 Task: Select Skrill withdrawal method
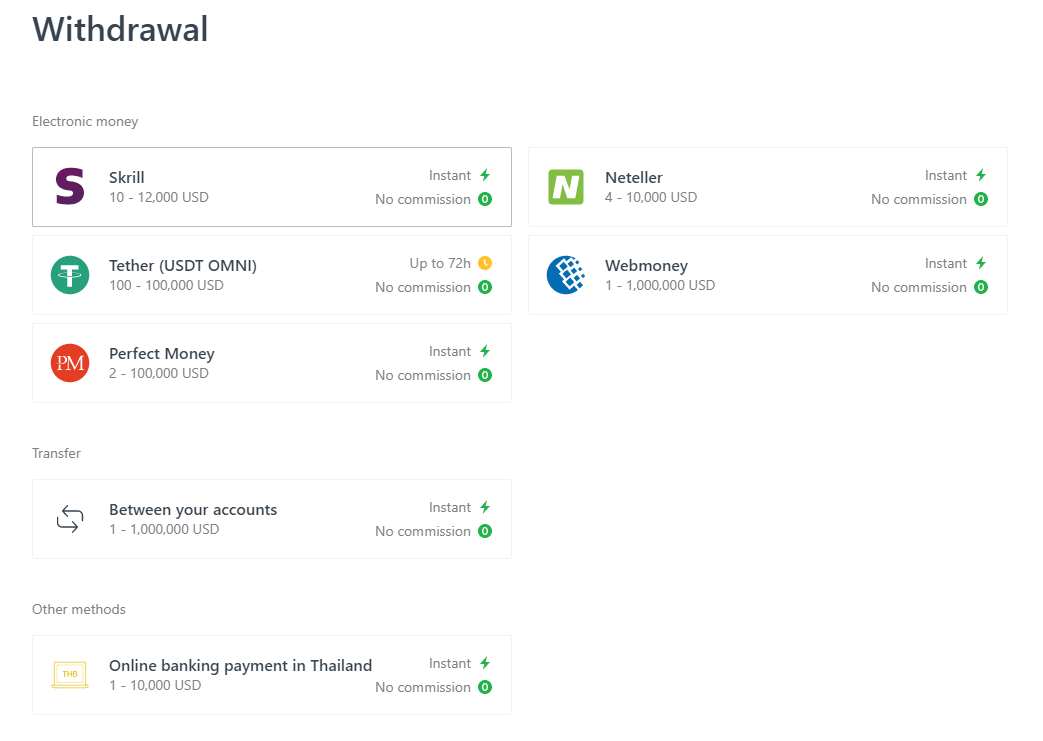[271, 187]
